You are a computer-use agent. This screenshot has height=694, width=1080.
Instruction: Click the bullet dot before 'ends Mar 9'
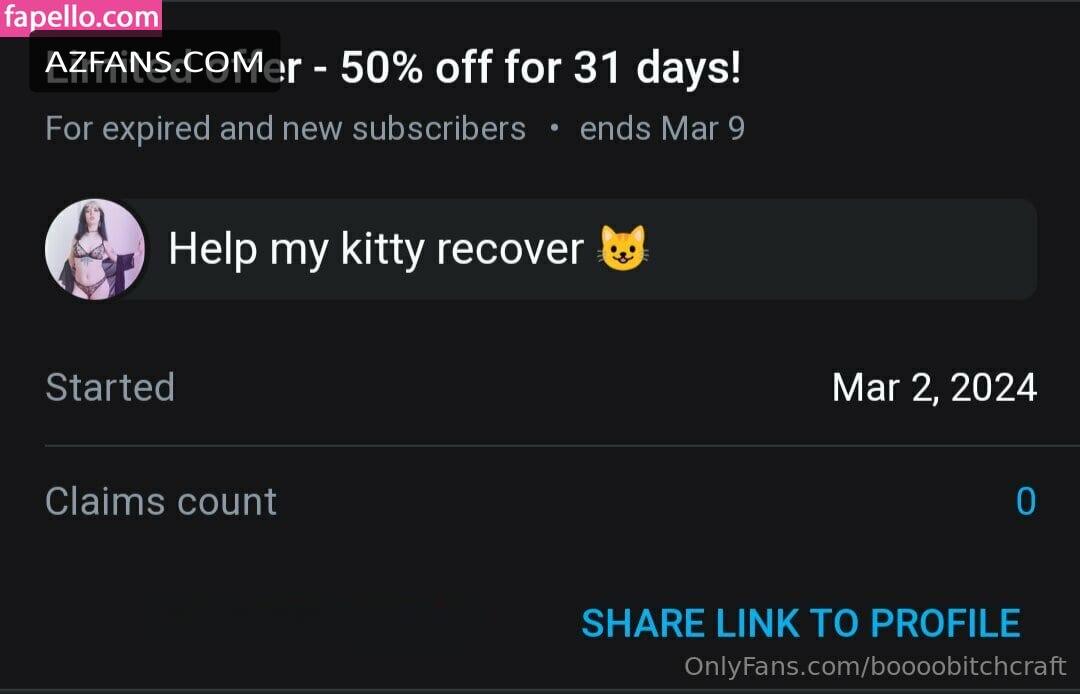point(554,127)
